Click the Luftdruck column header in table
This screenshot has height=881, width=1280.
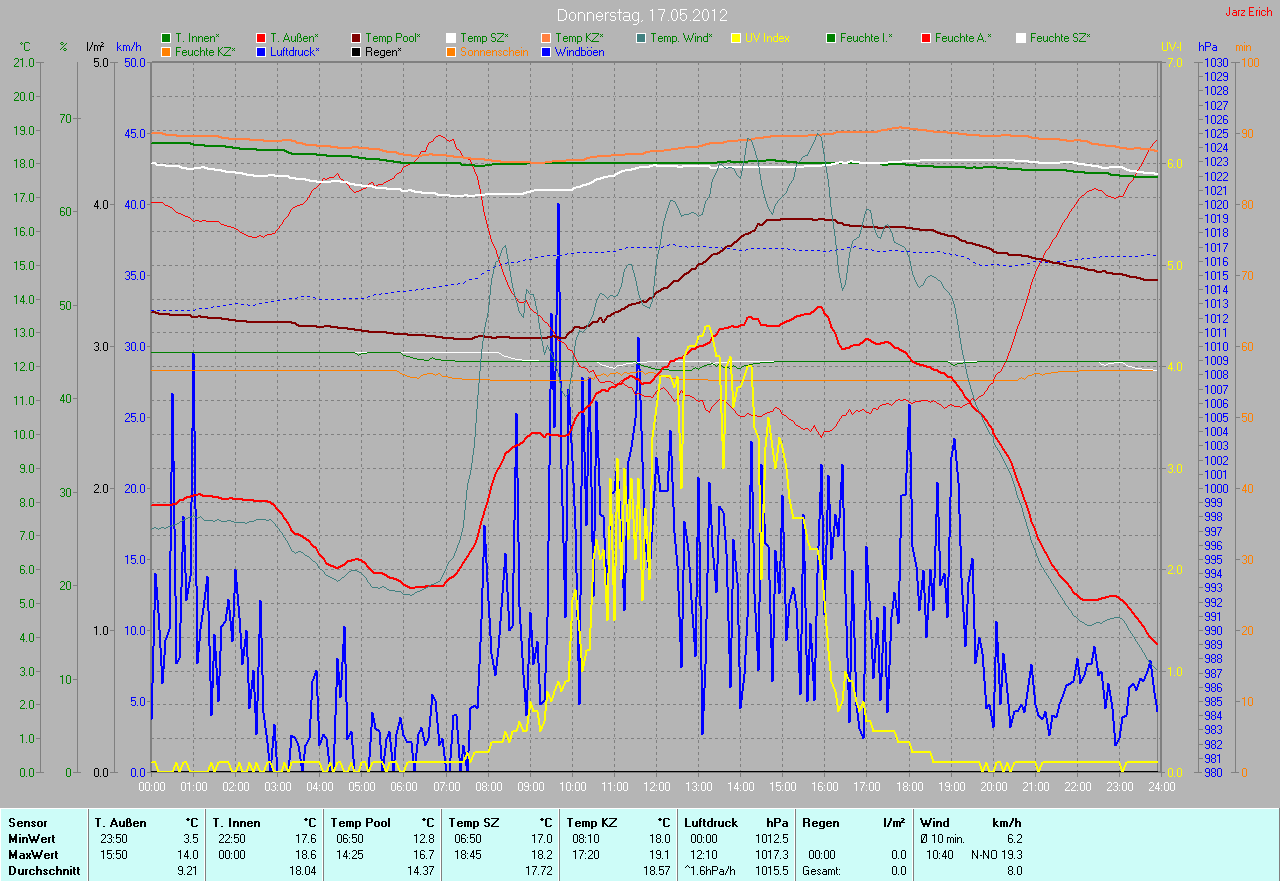(x=710, y=823)
